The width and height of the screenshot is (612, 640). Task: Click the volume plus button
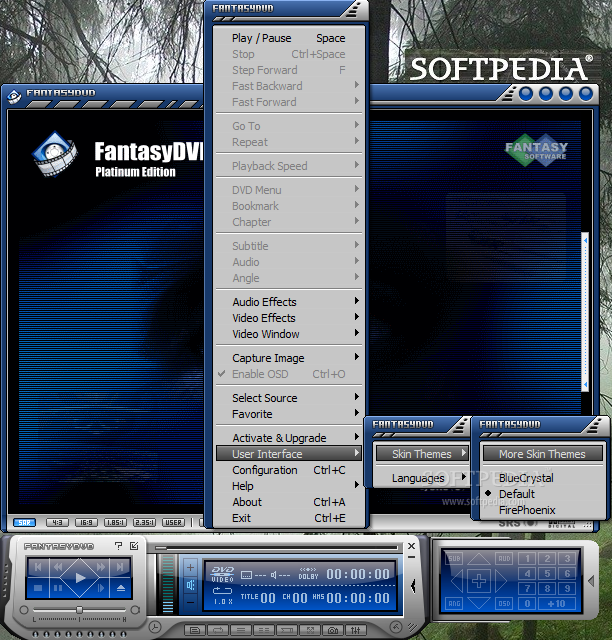point(190,567)
